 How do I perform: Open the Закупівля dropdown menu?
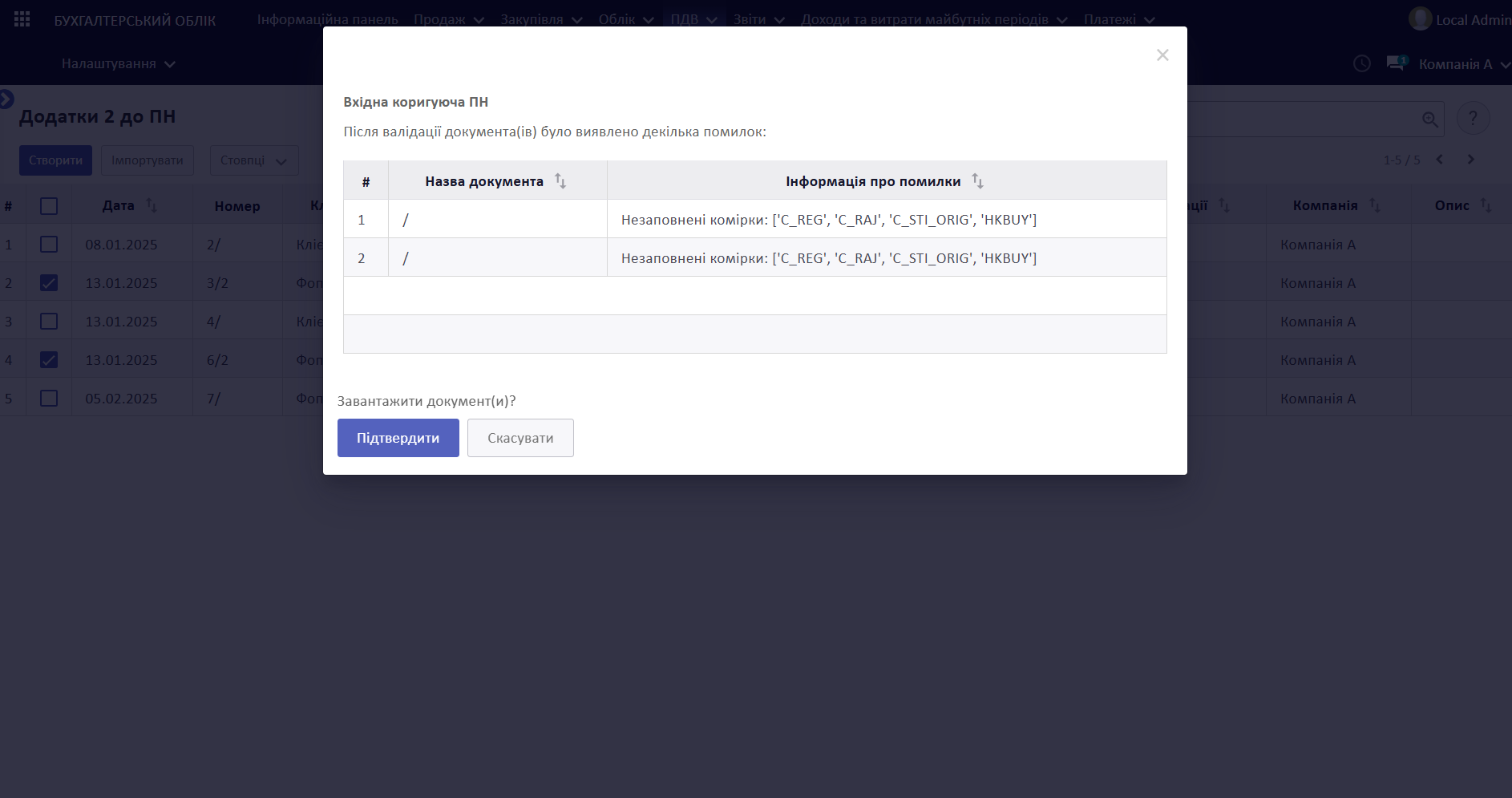pos(541,19)
